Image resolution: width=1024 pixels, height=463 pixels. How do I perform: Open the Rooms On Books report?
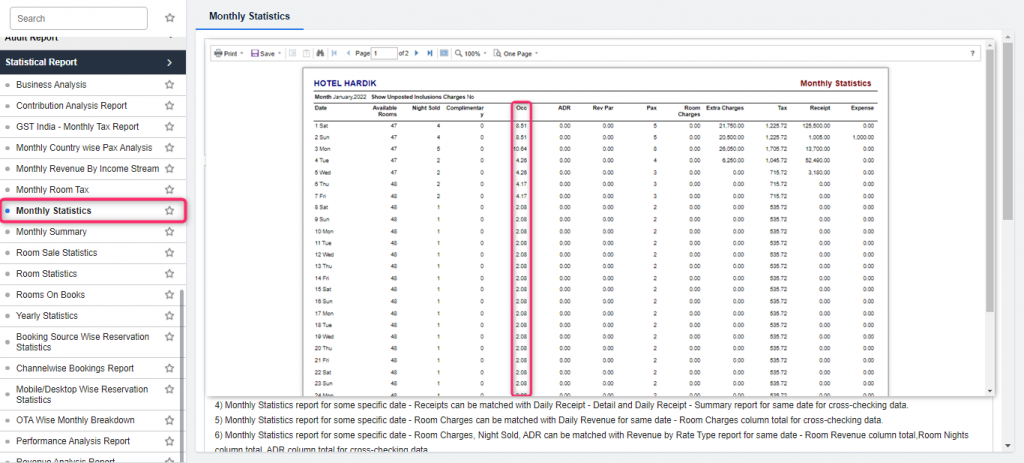click(x=50, y=295)
